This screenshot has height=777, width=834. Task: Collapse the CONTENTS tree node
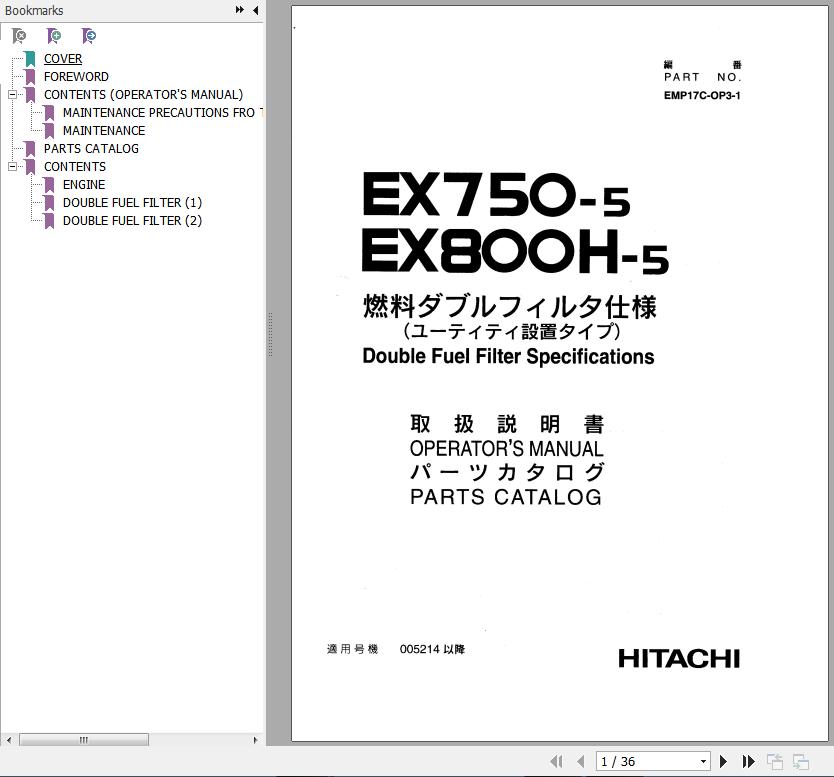click(x=12, y=166)
